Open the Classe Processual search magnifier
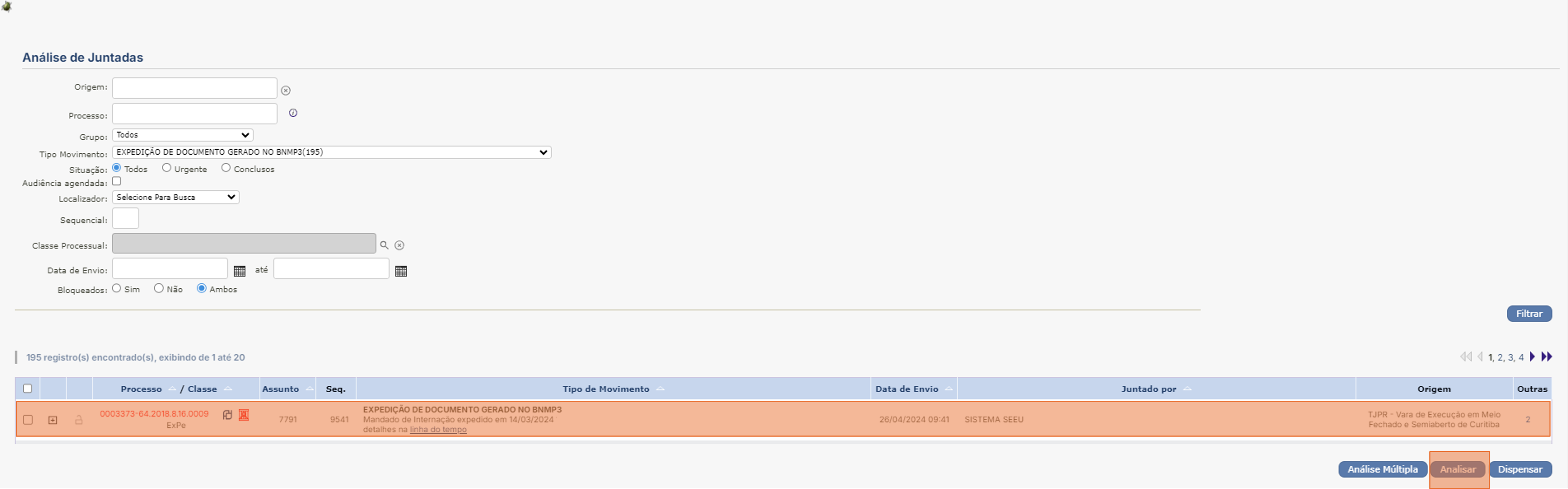Image resolution: width=1568 pixels, height=489 pixels. [384, 246]
